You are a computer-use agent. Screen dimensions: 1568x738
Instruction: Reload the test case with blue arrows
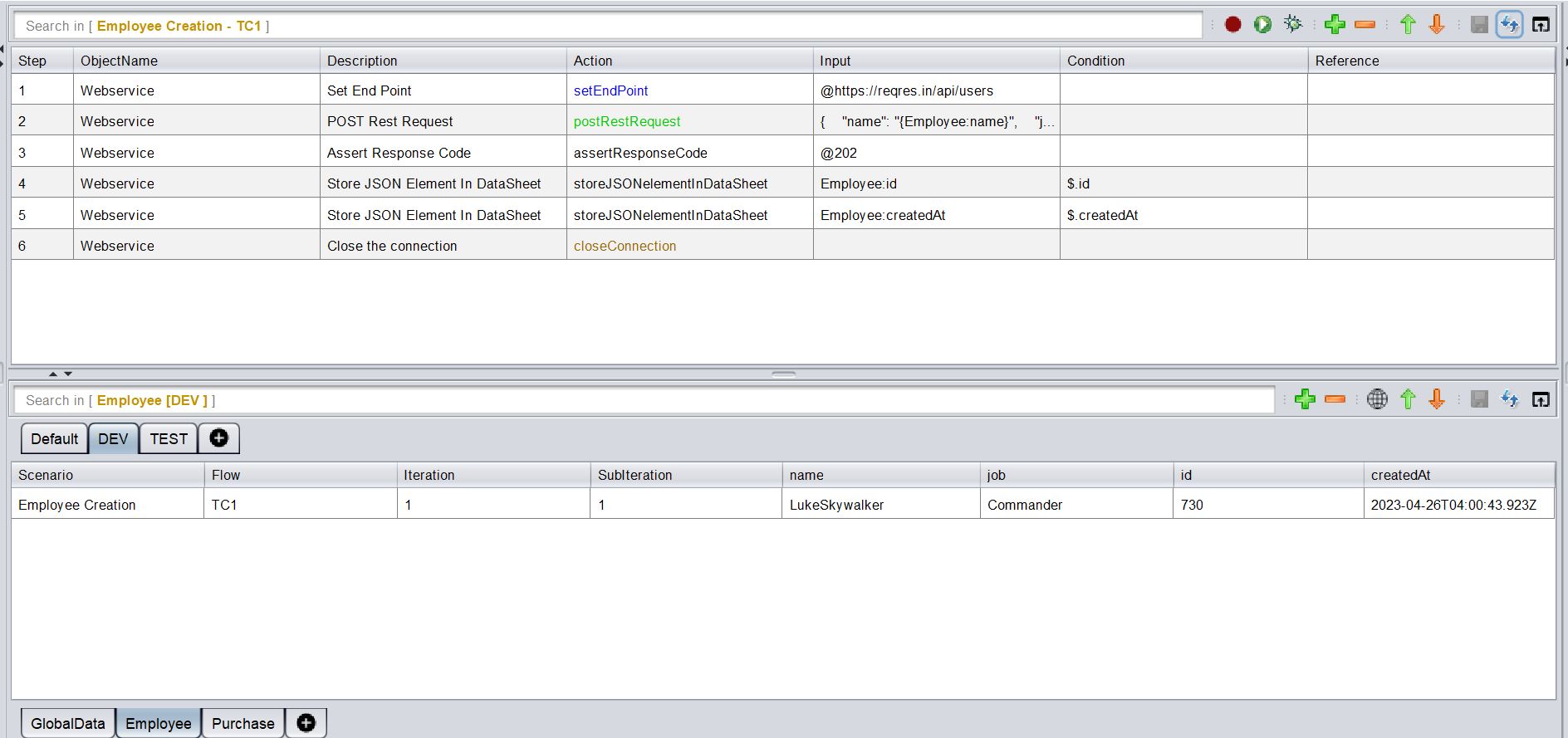click(1510, 25)
